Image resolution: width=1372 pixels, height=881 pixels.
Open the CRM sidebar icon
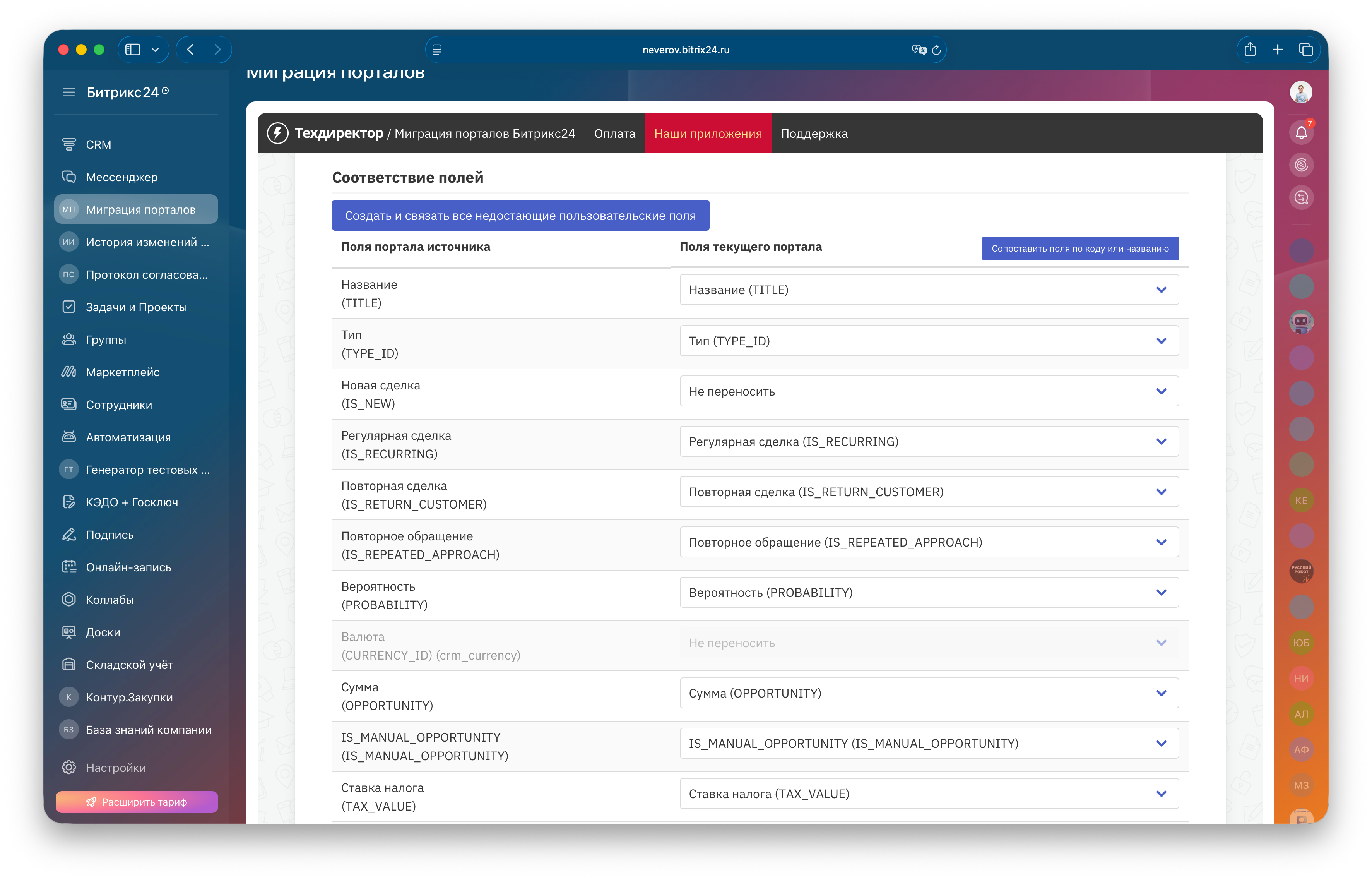[x=68, y=145]
